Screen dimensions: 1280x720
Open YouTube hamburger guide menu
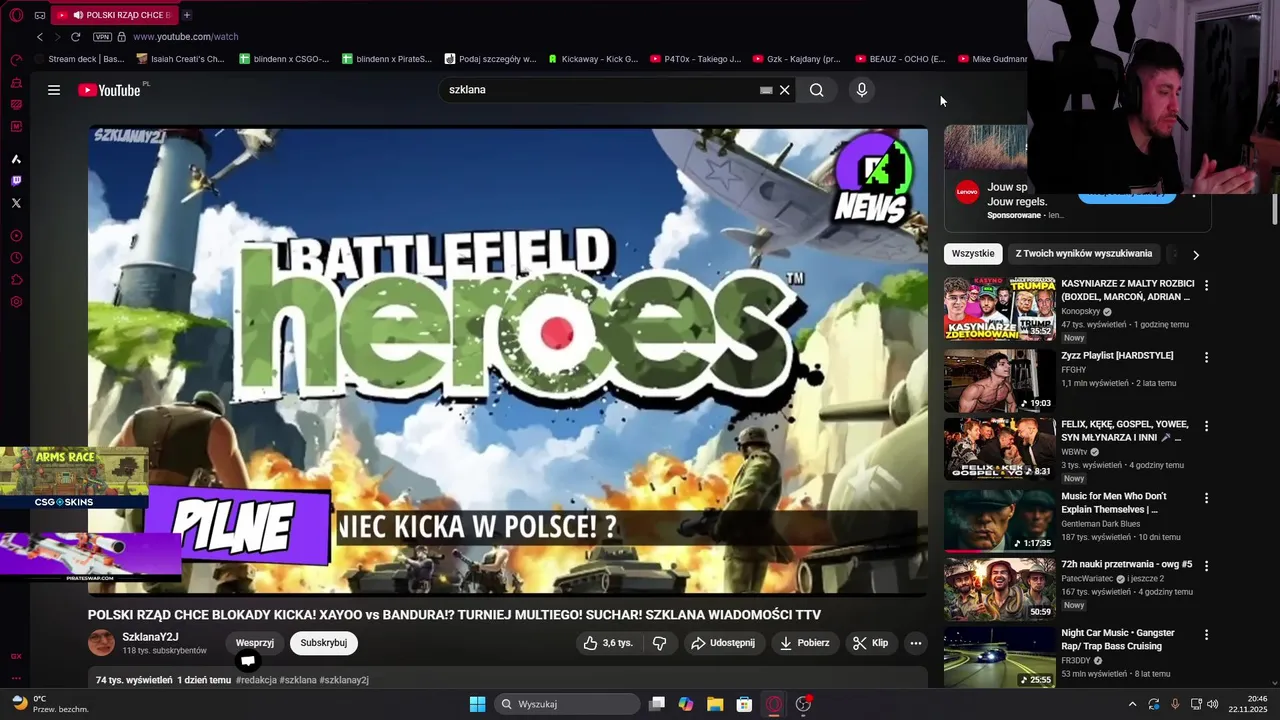pos(54,90)
